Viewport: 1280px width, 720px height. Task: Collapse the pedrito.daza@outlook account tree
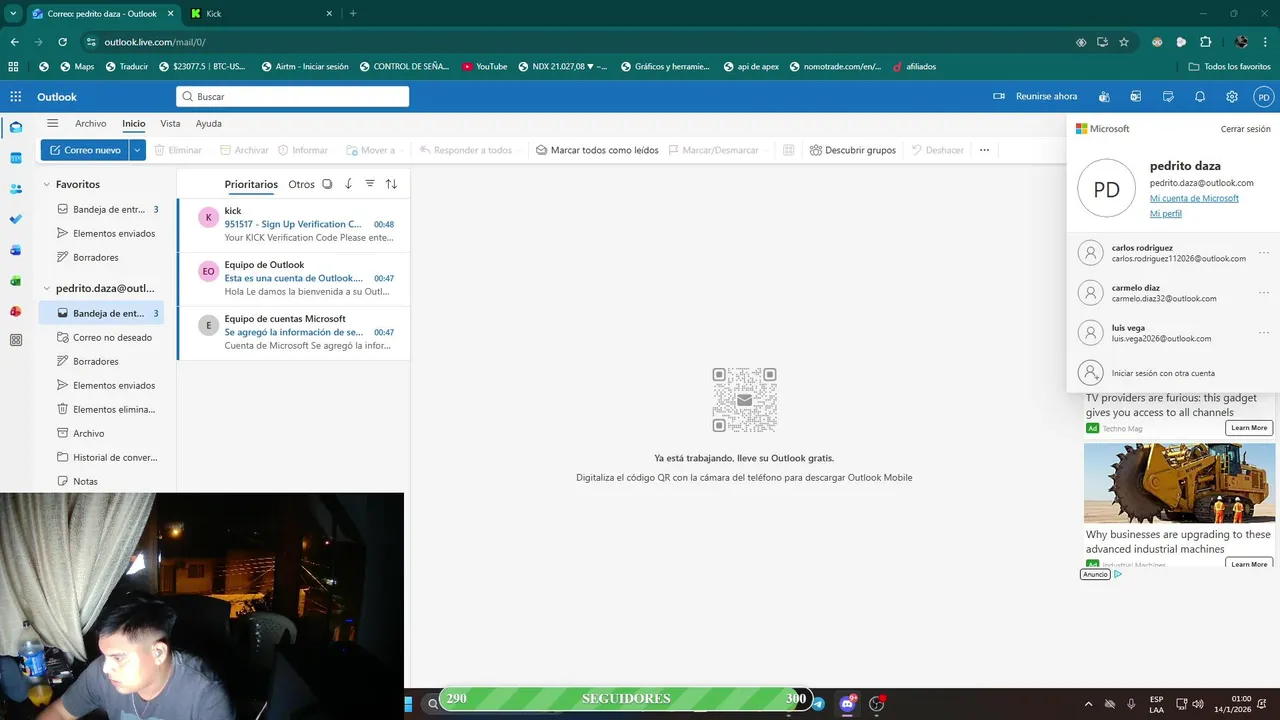[x=46, y=288]
